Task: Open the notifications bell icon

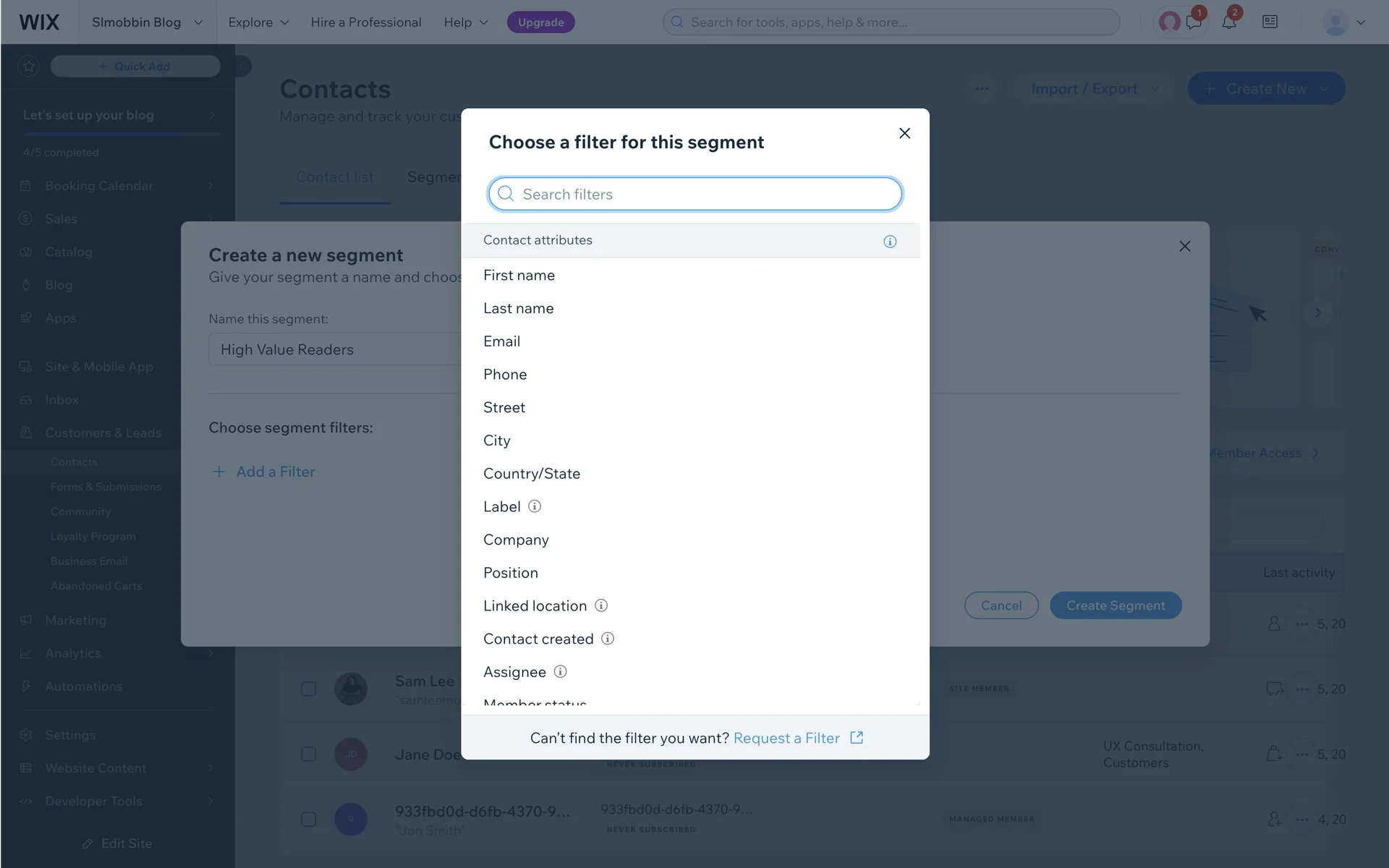Action: 1228,22
